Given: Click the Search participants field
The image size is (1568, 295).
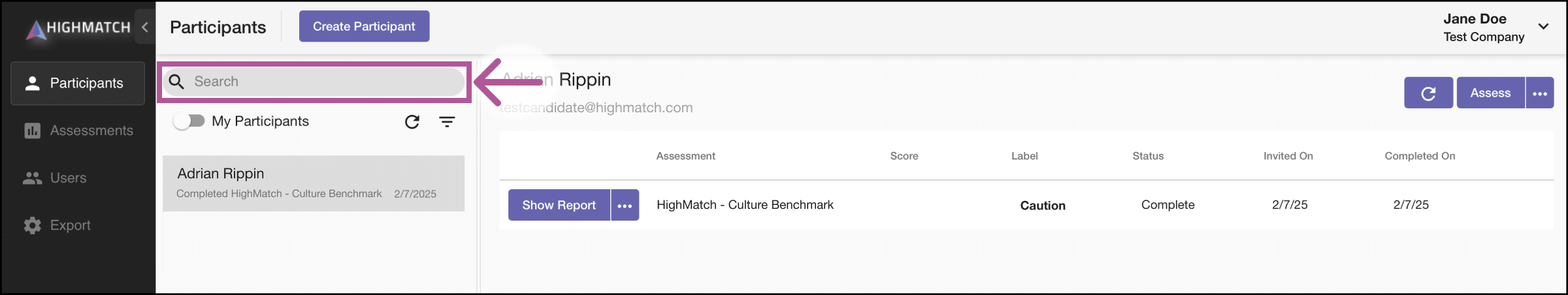Looking at the screenshot, I should (x=314, y=82).
